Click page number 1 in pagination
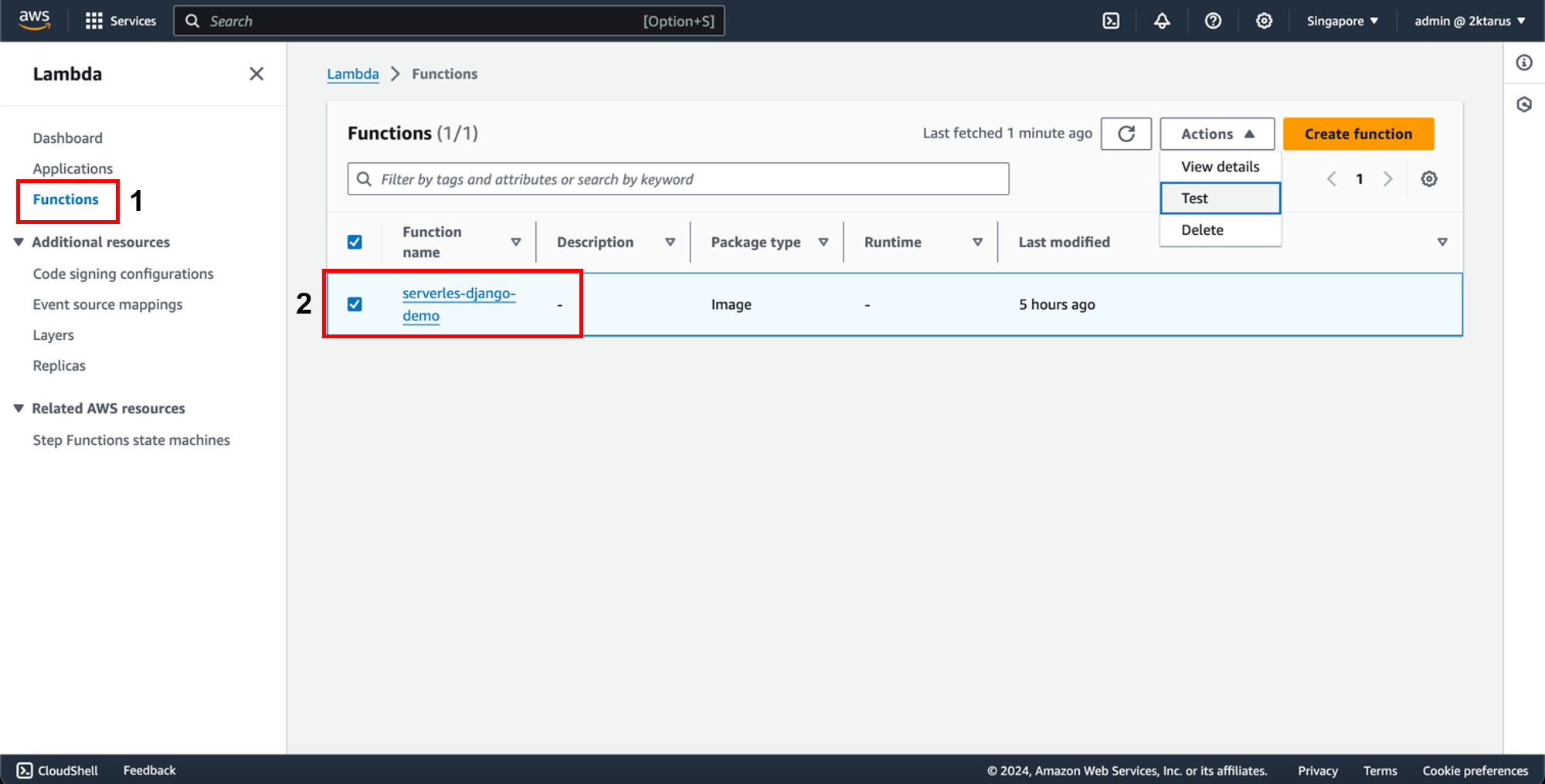 point(1360,179)
